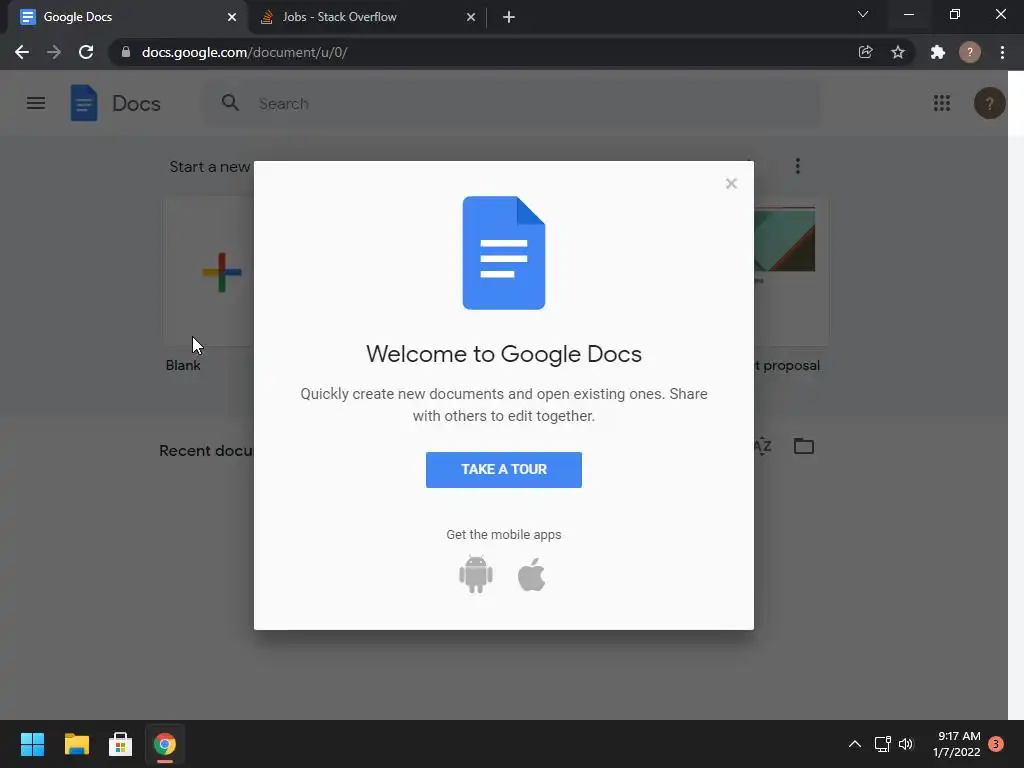The image size is (1024, 768).
Task: View site information lock icon
Action: pyautogui.click(x=126, y=52)
